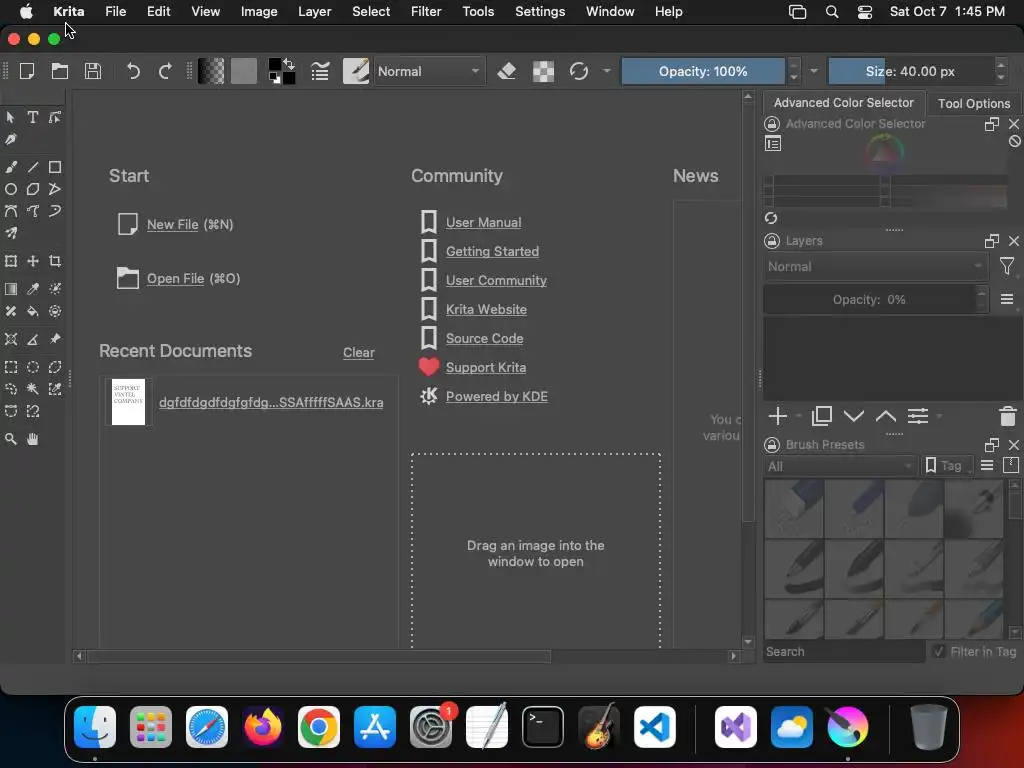Viewport: 1024px width, 768px height.
Task: Open Layers blending mode Normal dropdown
Action: pos(874,266)
